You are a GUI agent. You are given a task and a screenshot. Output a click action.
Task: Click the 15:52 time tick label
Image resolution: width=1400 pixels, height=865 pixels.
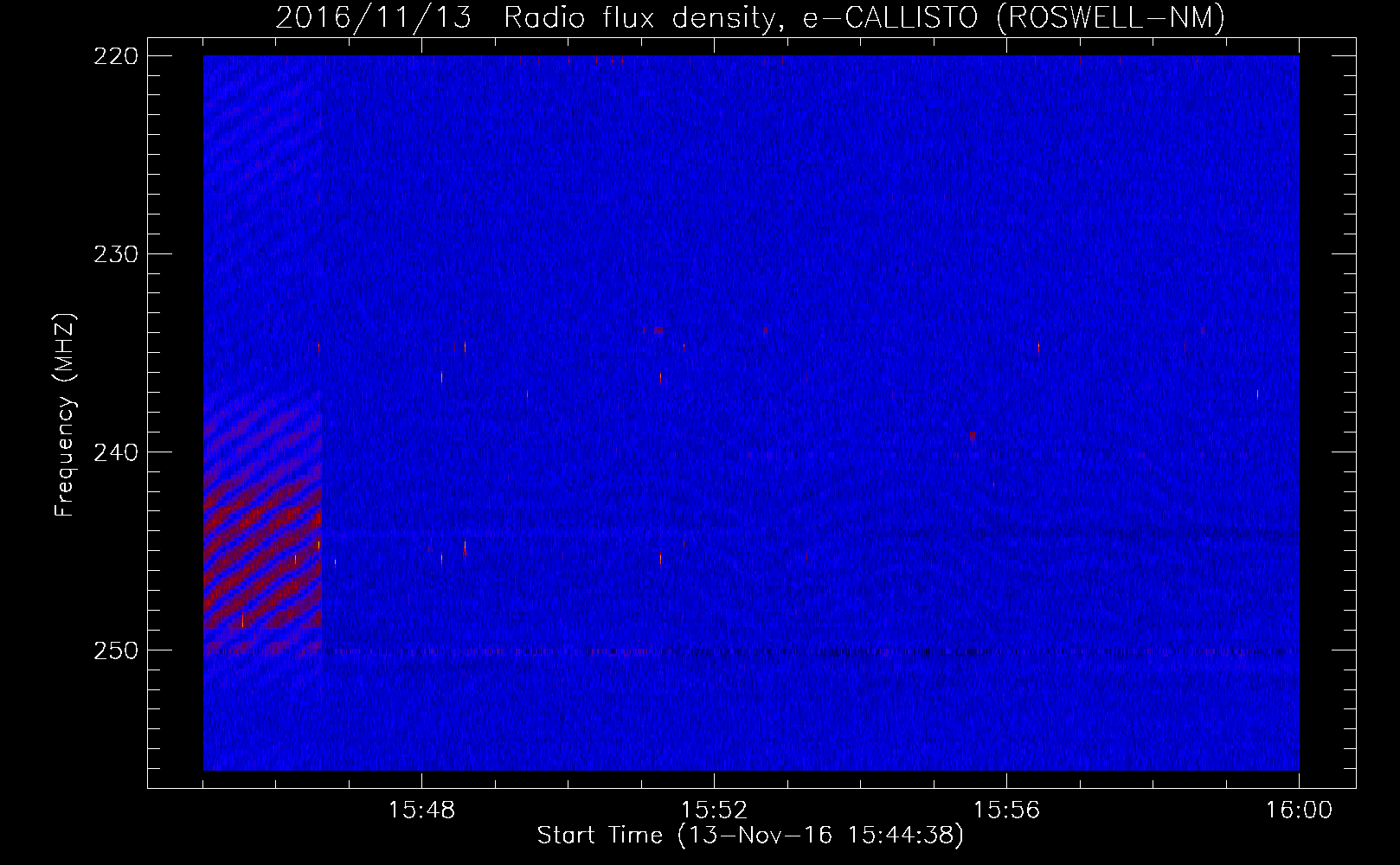point(714,811)
